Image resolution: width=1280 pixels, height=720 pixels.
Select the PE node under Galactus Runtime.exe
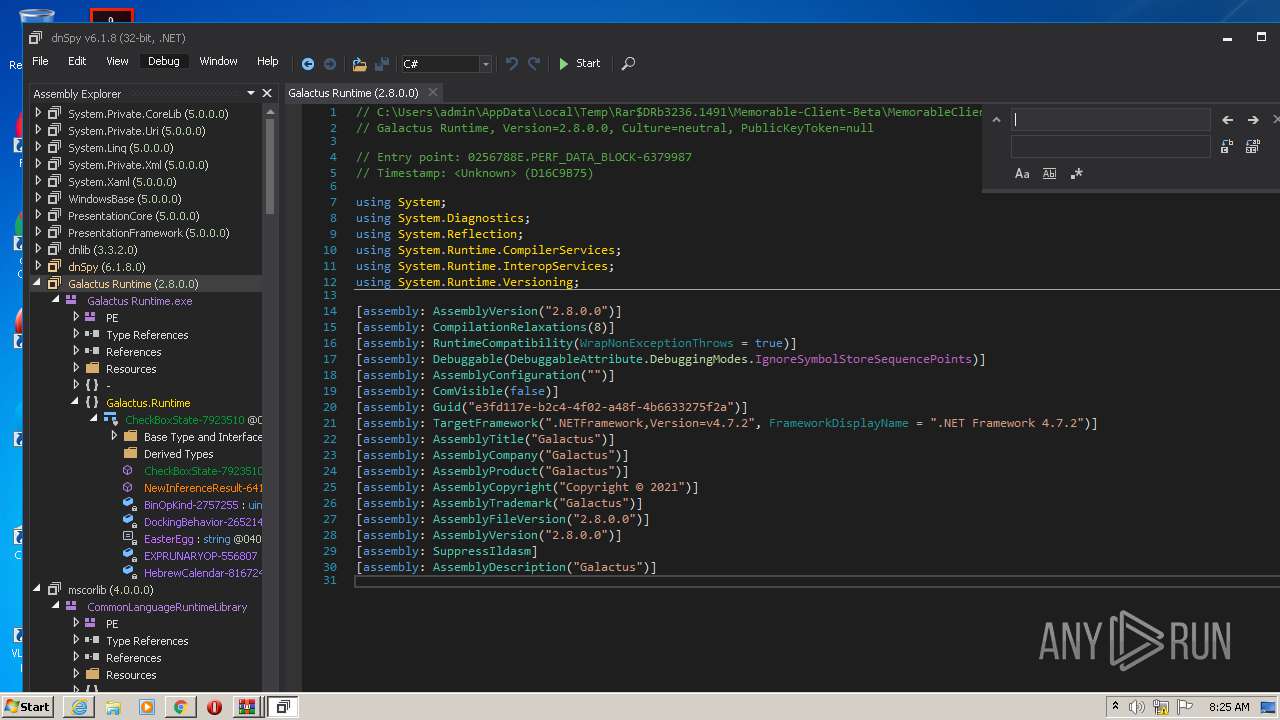[112, 318]
